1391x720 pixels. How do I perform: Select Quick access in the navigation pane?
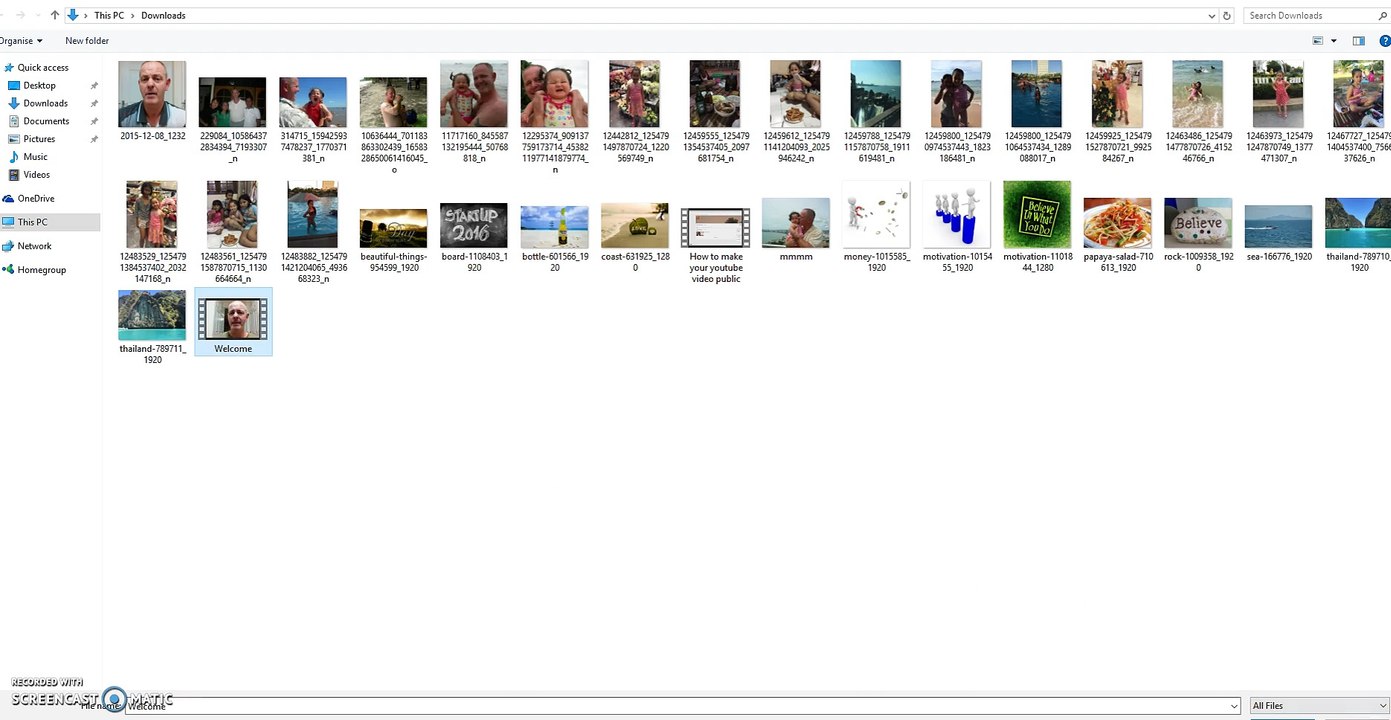point(43,68)
